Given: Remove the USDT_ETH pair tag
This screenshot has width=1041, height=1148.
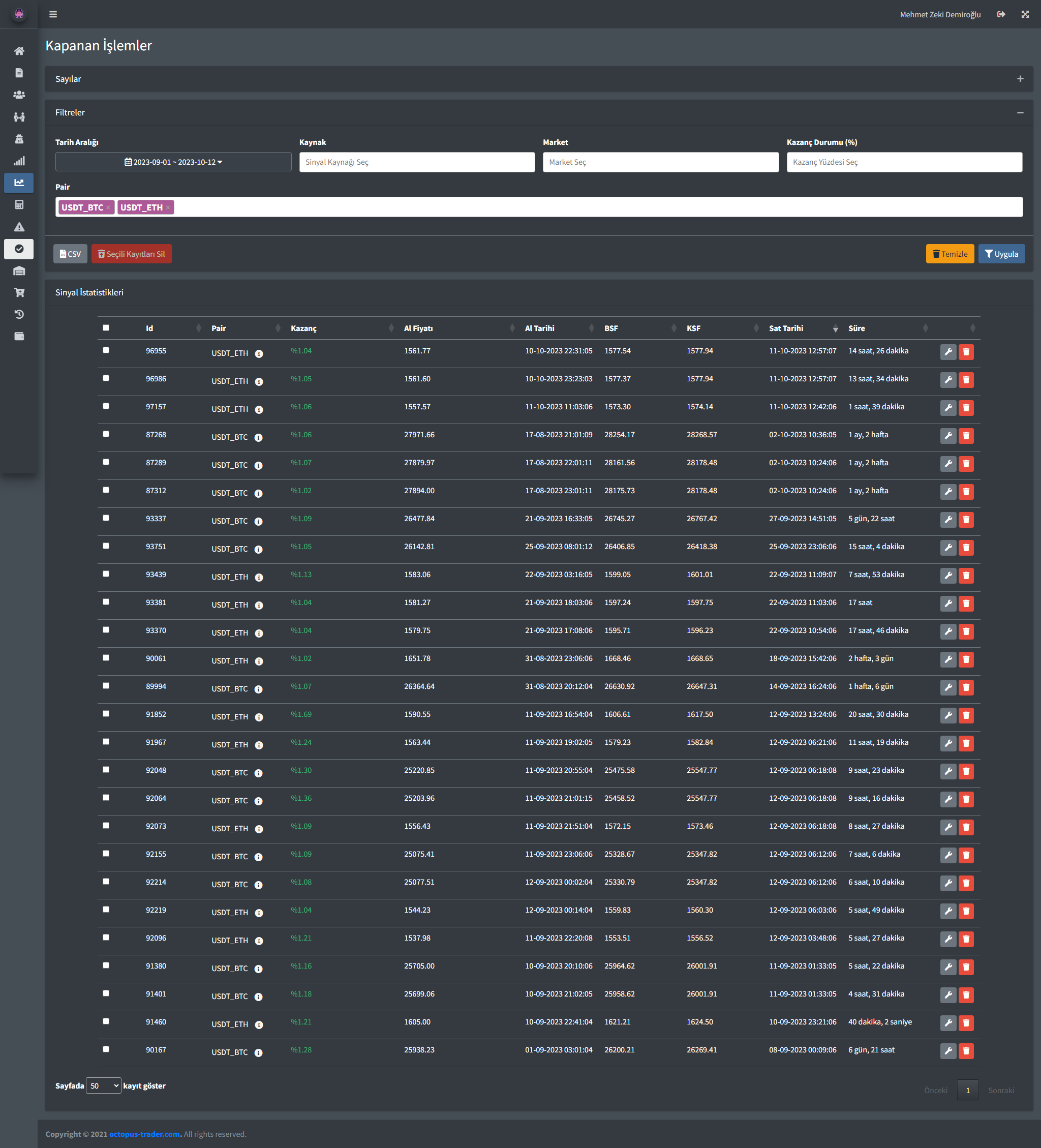Looking at the screenshot, I should pos(168,207).
